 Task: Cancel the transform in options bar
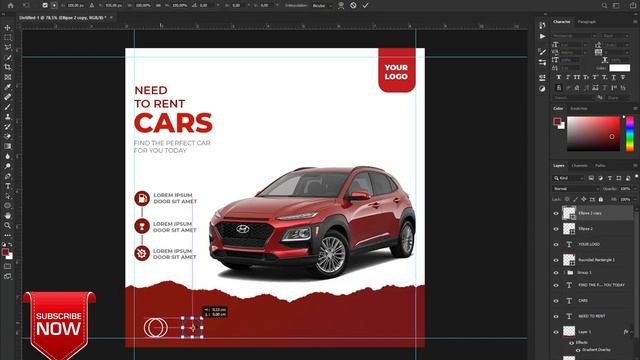tap(353, 5)
